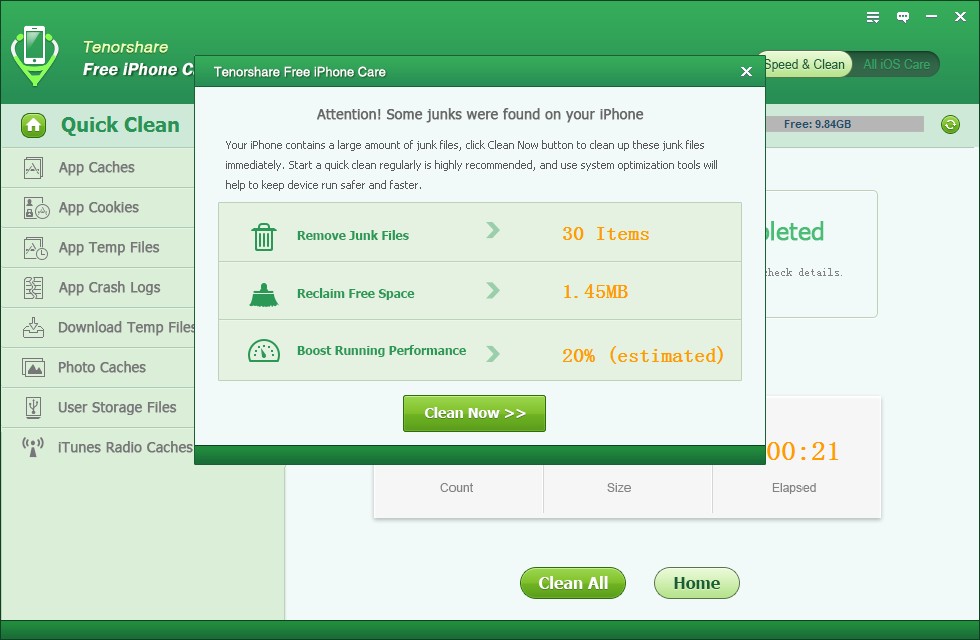
Task: Click the Boost Running Performance label
Action: pyautogui.click(x=381, y=351)
